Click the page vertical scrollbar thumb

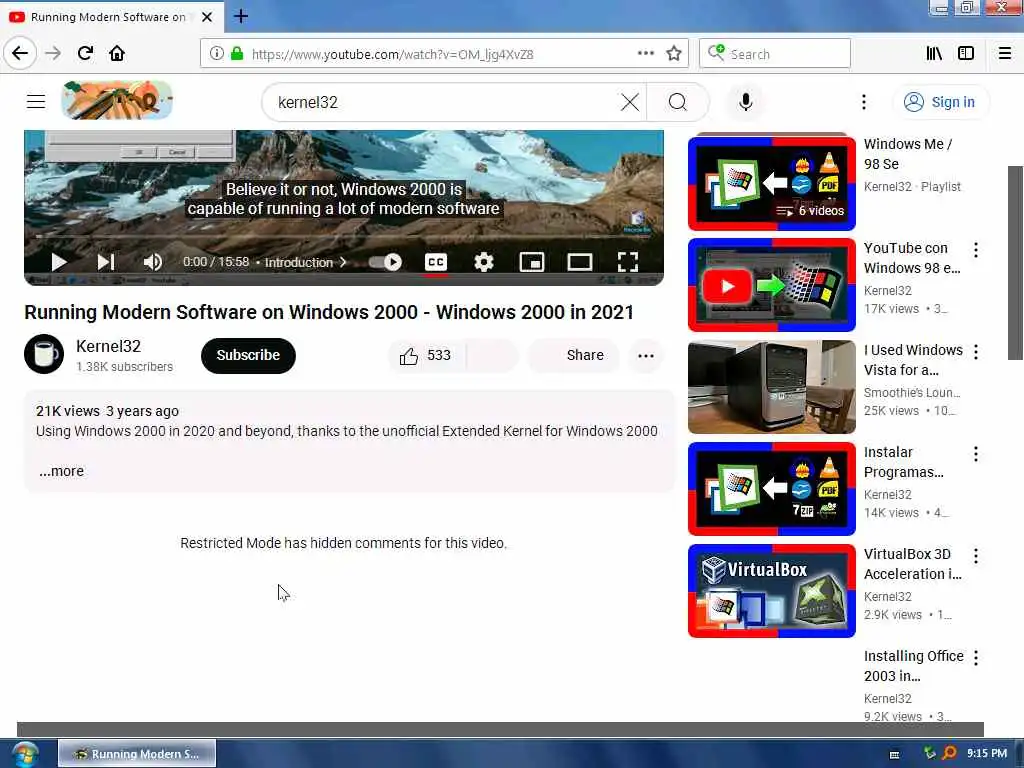click(1015, 263)
